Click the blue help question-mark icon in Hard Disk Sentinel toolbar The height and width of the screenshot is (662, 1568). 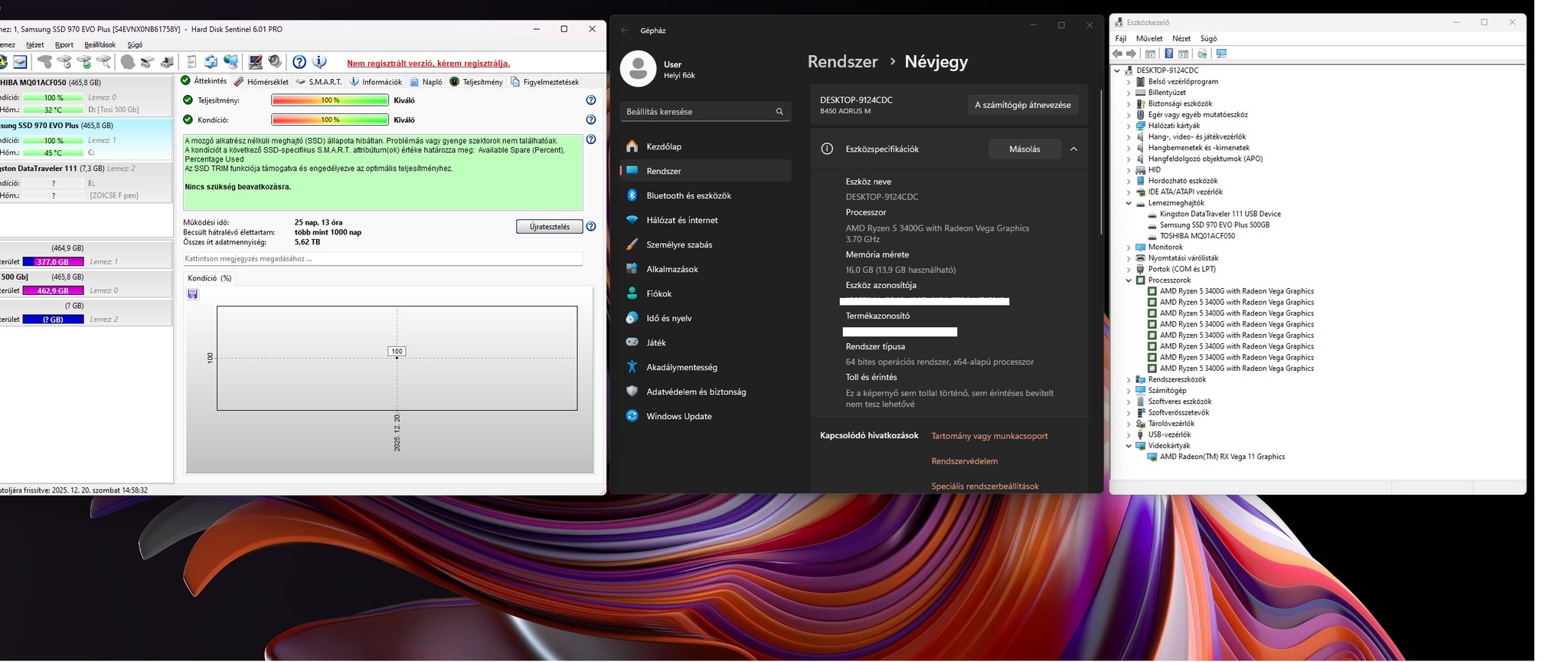[x=299, y=62]
